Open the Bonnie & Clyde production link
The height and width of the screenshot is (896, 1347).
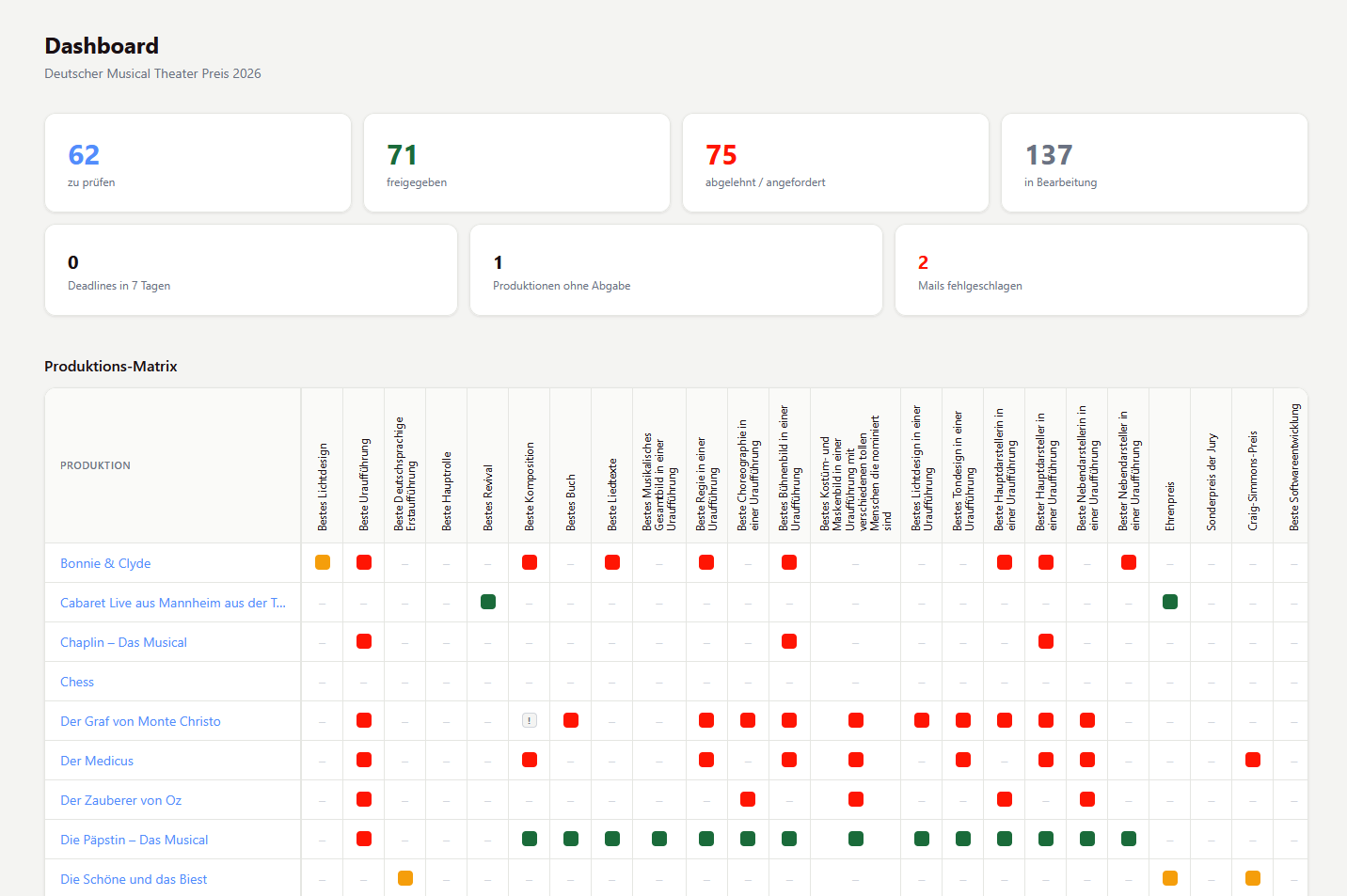click(x=105, y=563)
